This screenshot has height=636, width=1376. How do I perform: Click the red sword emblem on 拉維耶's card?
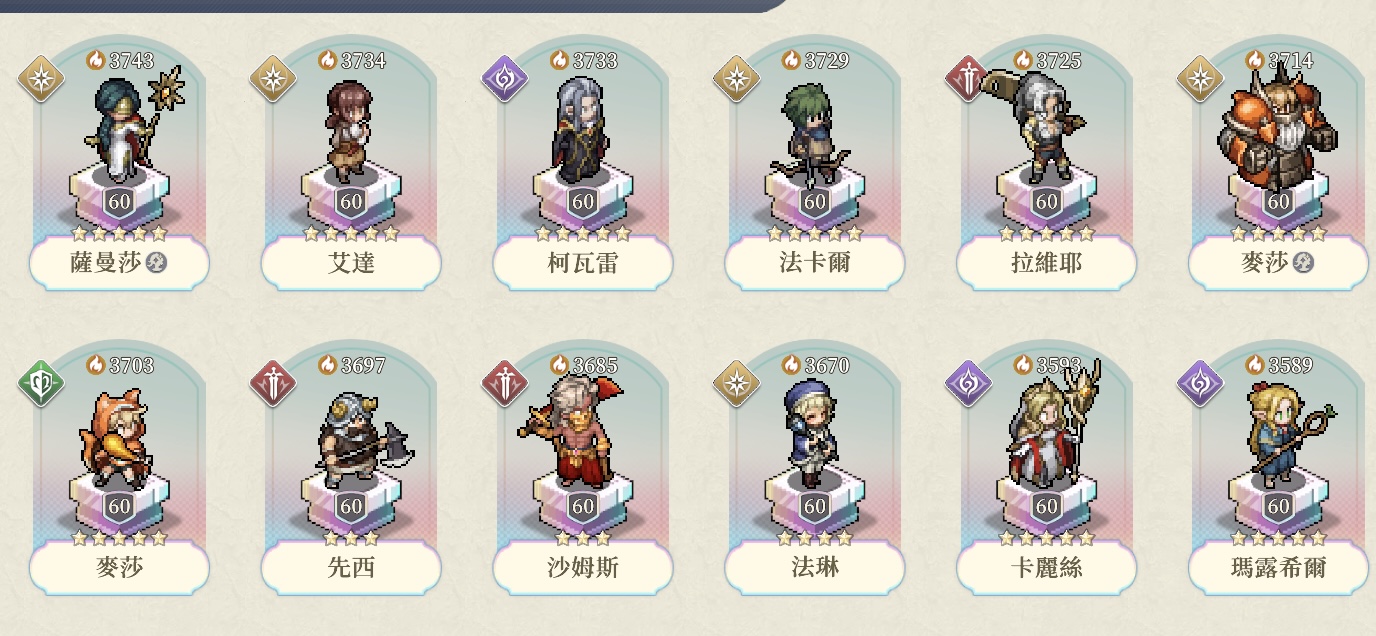click(x=969, y=79)
